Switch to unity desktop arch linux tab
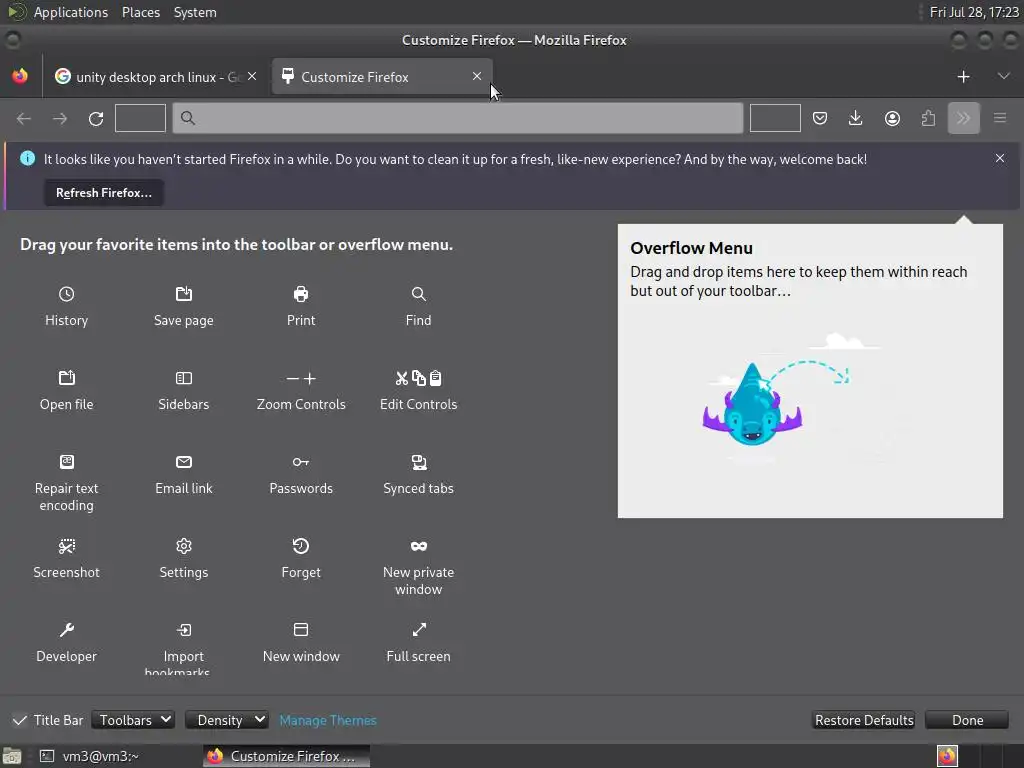The image size is (1024, 768). [x=155, y=77]
